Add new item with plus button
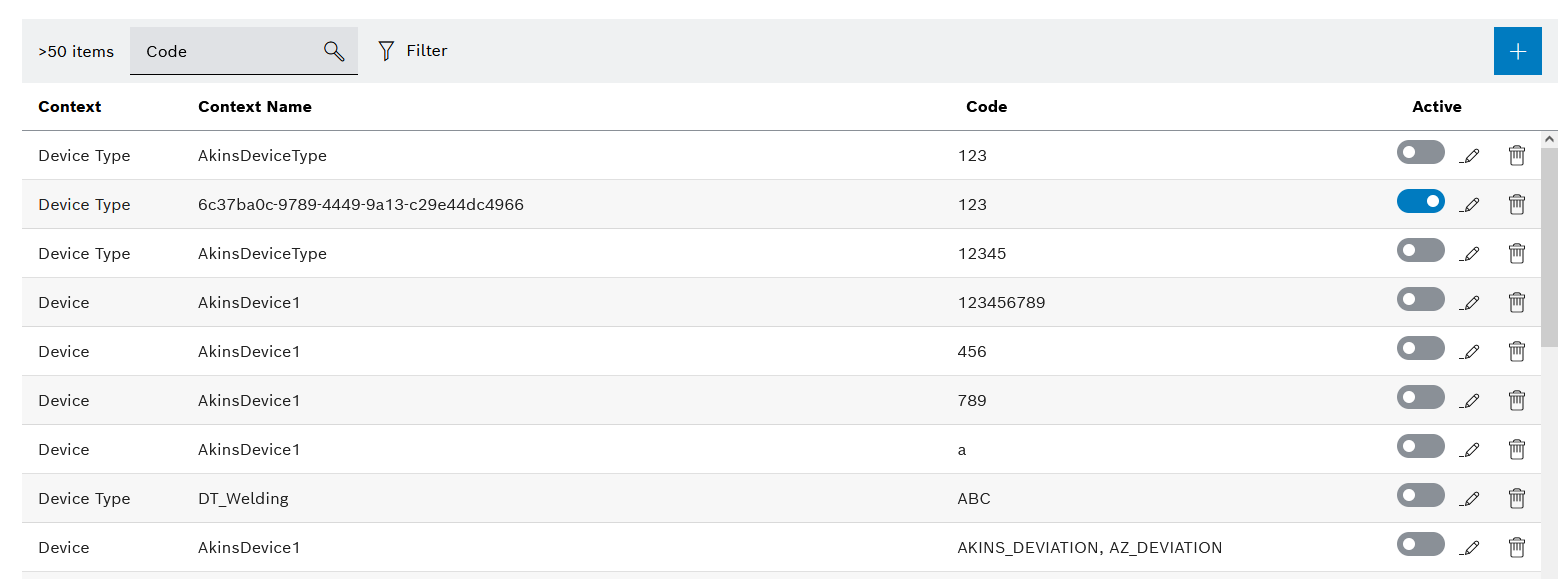The height and width of the screenshot is (579, 1566). [1518, 51]
